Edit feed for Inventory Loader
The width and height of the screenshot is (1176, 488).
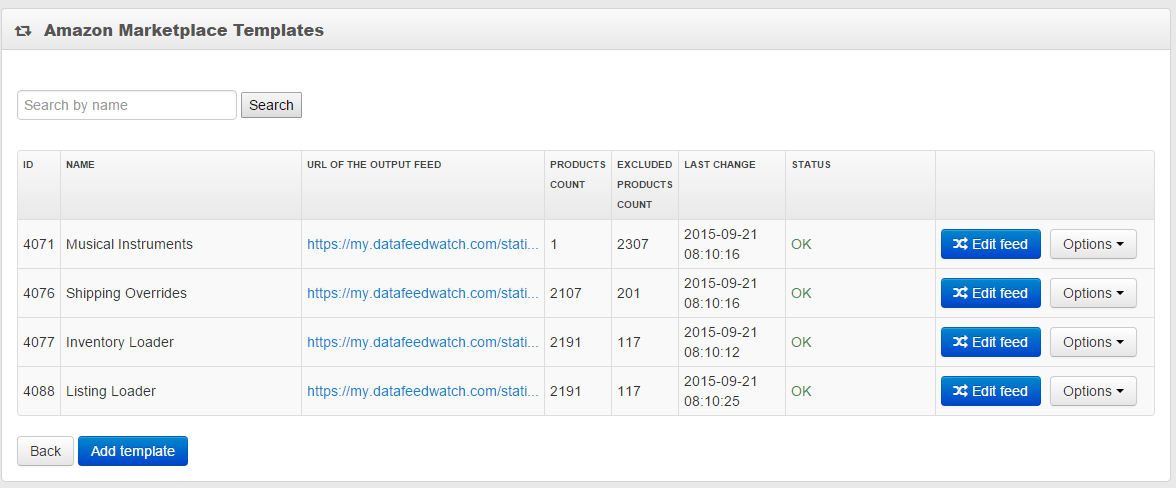[x=991, y=342]
